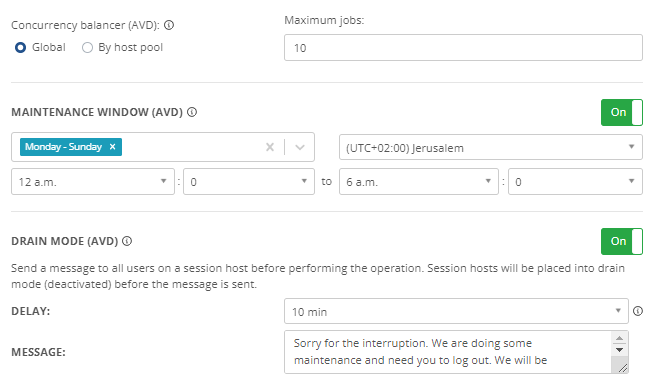653x389 pixels.
Task: Open the 12 a.m. start hour dropdown
Action: (92, 181)
